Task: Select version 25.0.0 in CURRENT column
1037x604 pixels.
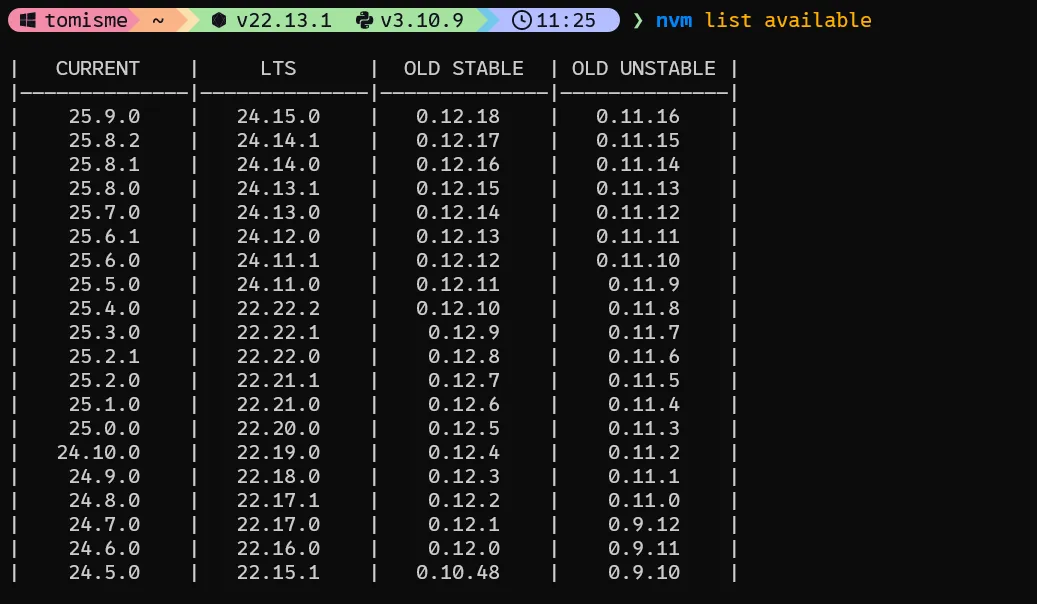Action: (104, 429)
